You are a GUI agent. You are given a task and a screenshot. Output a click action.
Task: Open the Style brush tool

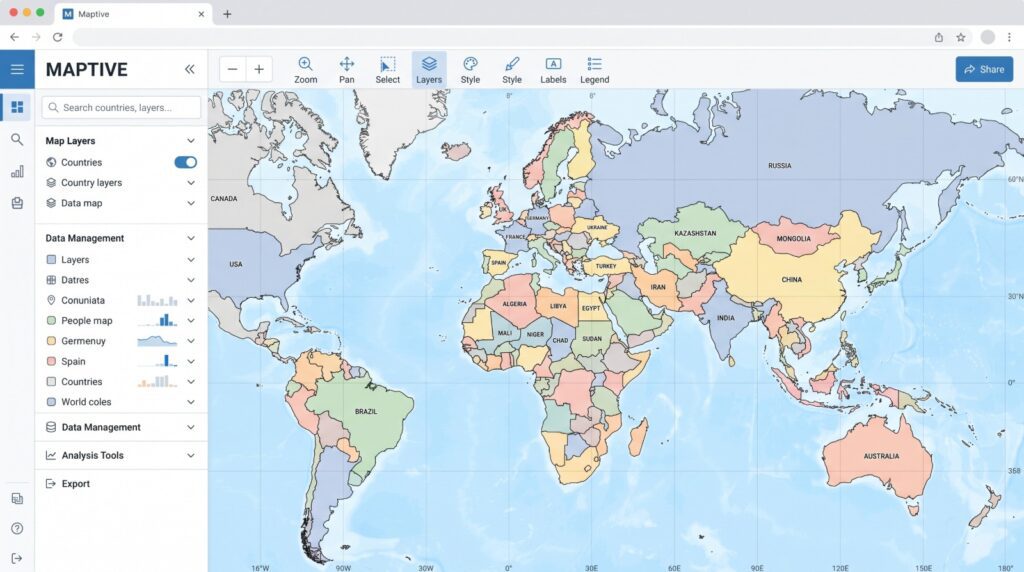tap(512, 70)
